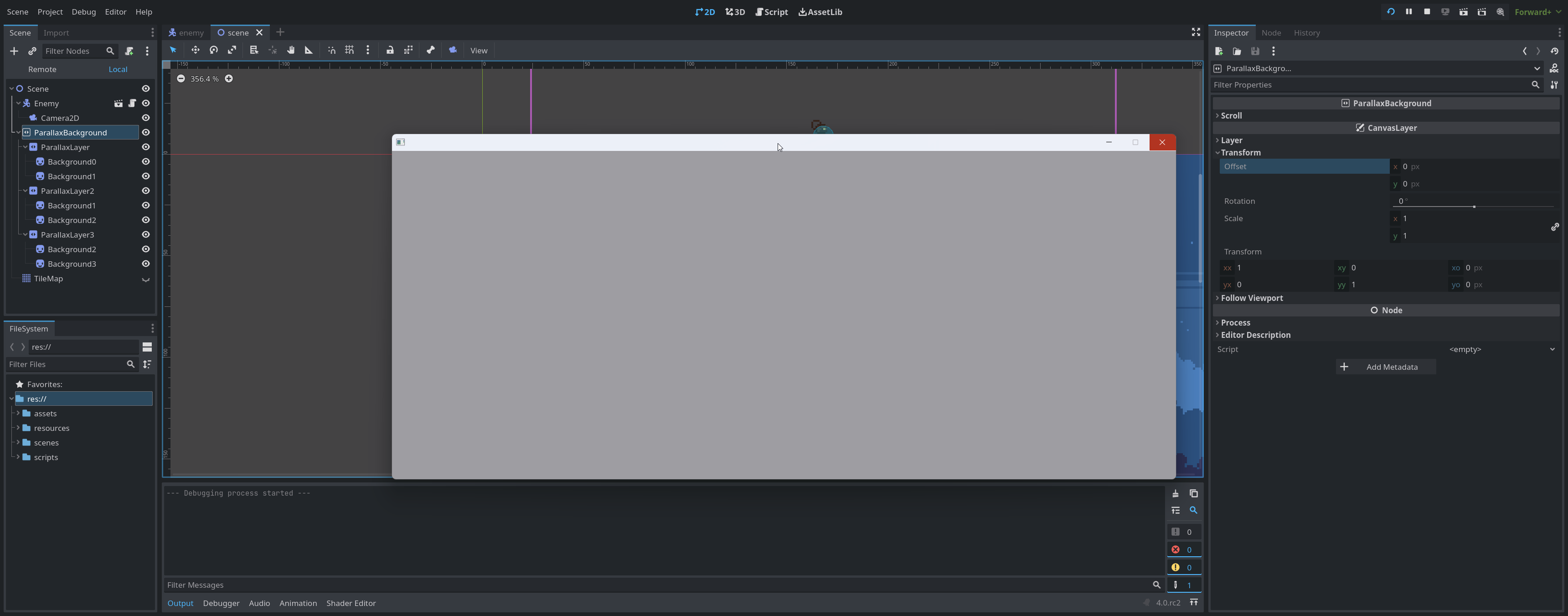Viewport: 1568px width, 616px height.
Task: Open the Debugger bottom panel
Action: (x=221, y=603)
